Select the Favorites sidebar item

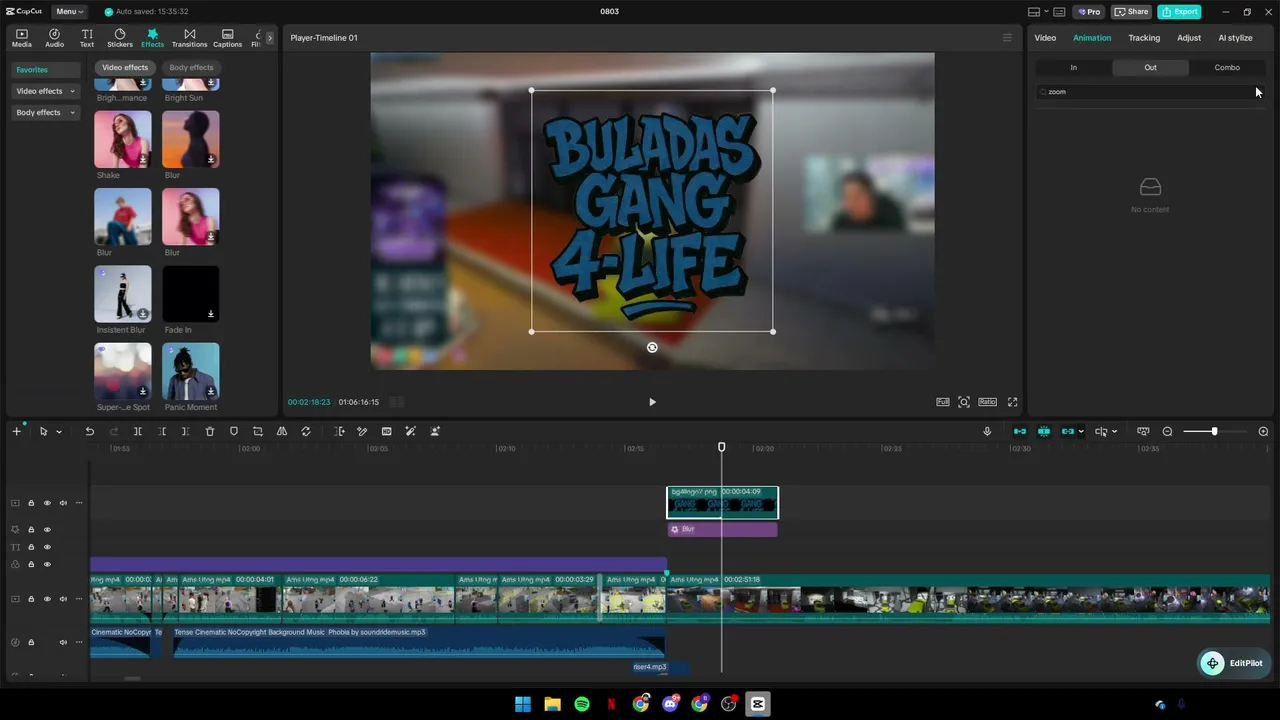coord(45,70)
